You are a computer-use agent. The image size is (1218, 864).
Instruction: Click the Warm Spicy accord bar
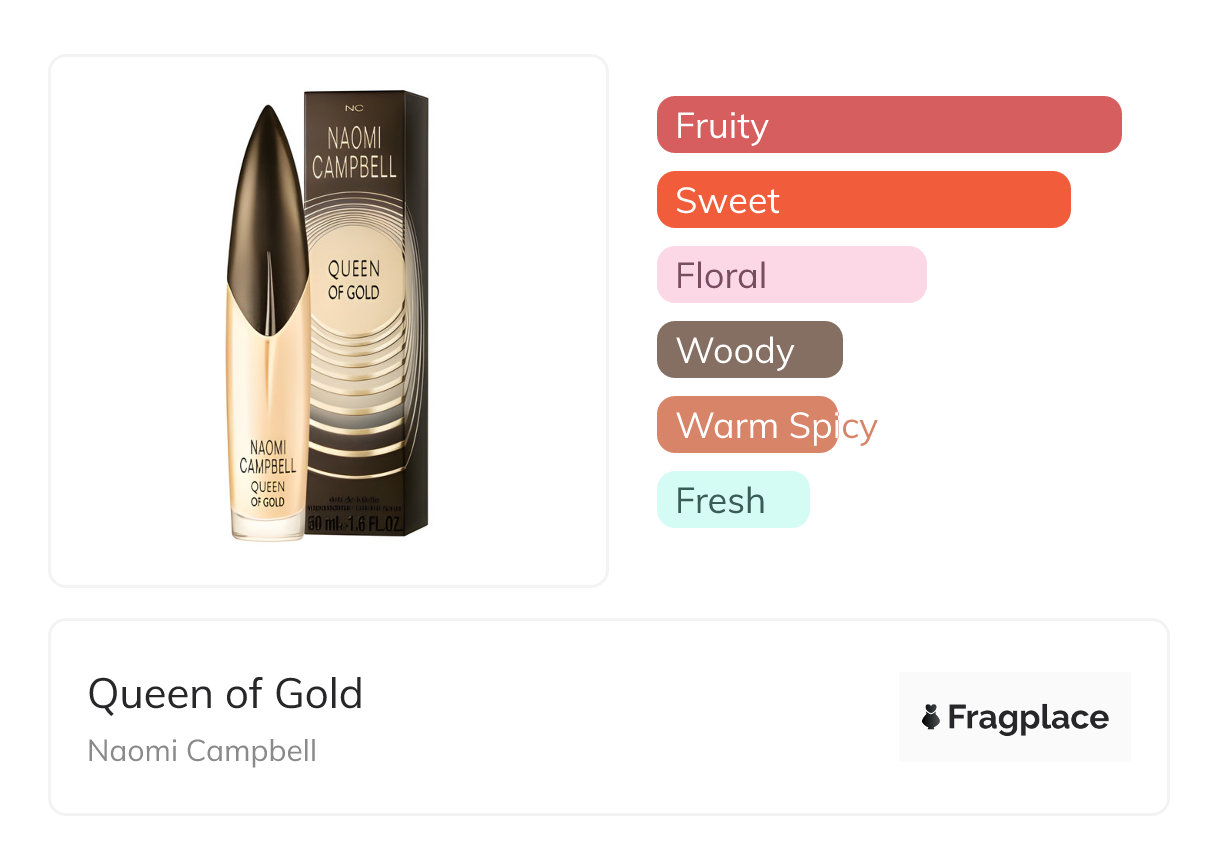[x=747, y=425]
